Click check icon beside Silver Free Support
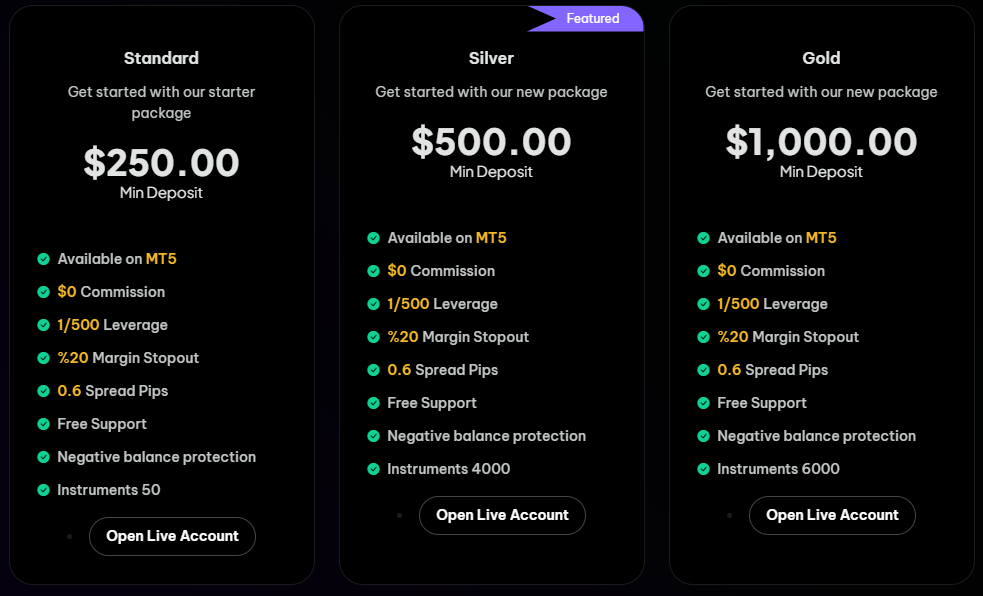The image size is (983, 596). click(373, 403)
